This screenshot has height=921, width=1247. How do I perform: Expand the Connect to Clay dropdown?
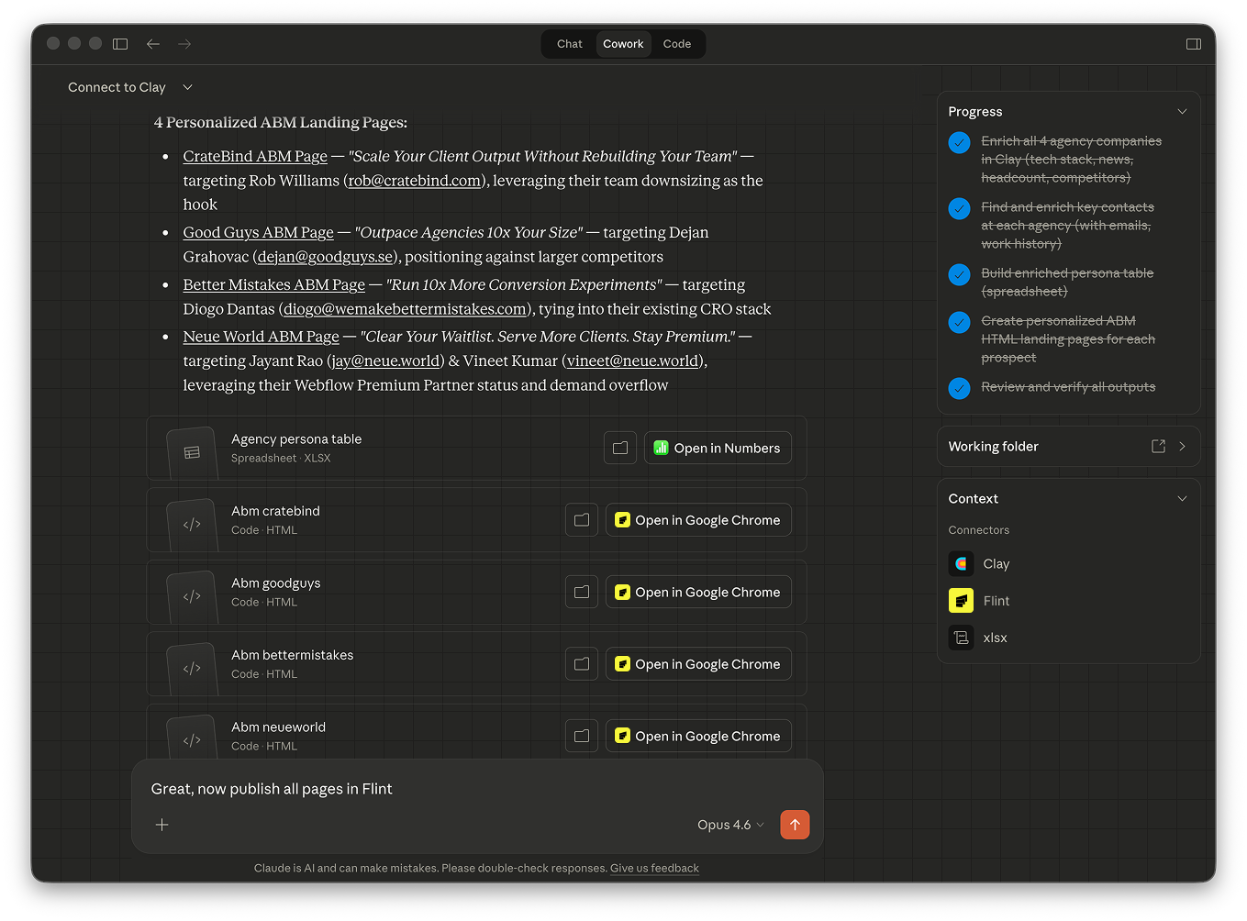pyautogui.click(x=187, y=87)
